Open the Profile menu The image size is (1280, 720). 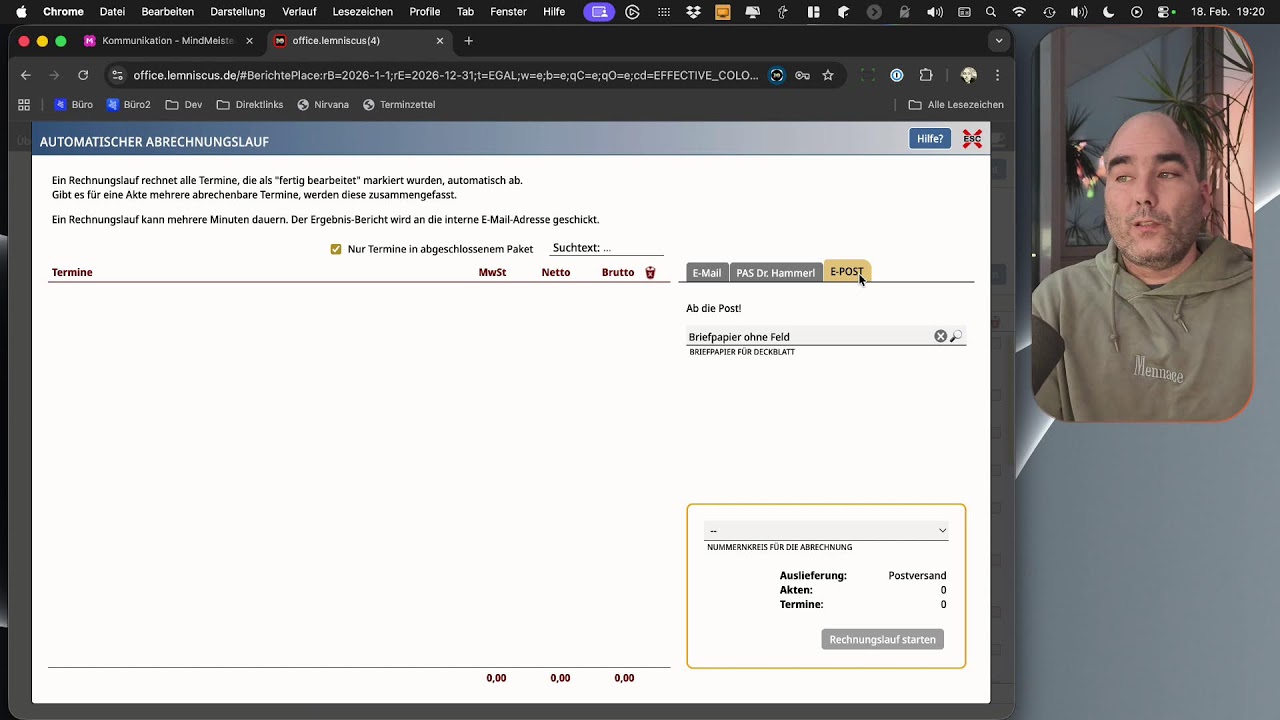425,12
